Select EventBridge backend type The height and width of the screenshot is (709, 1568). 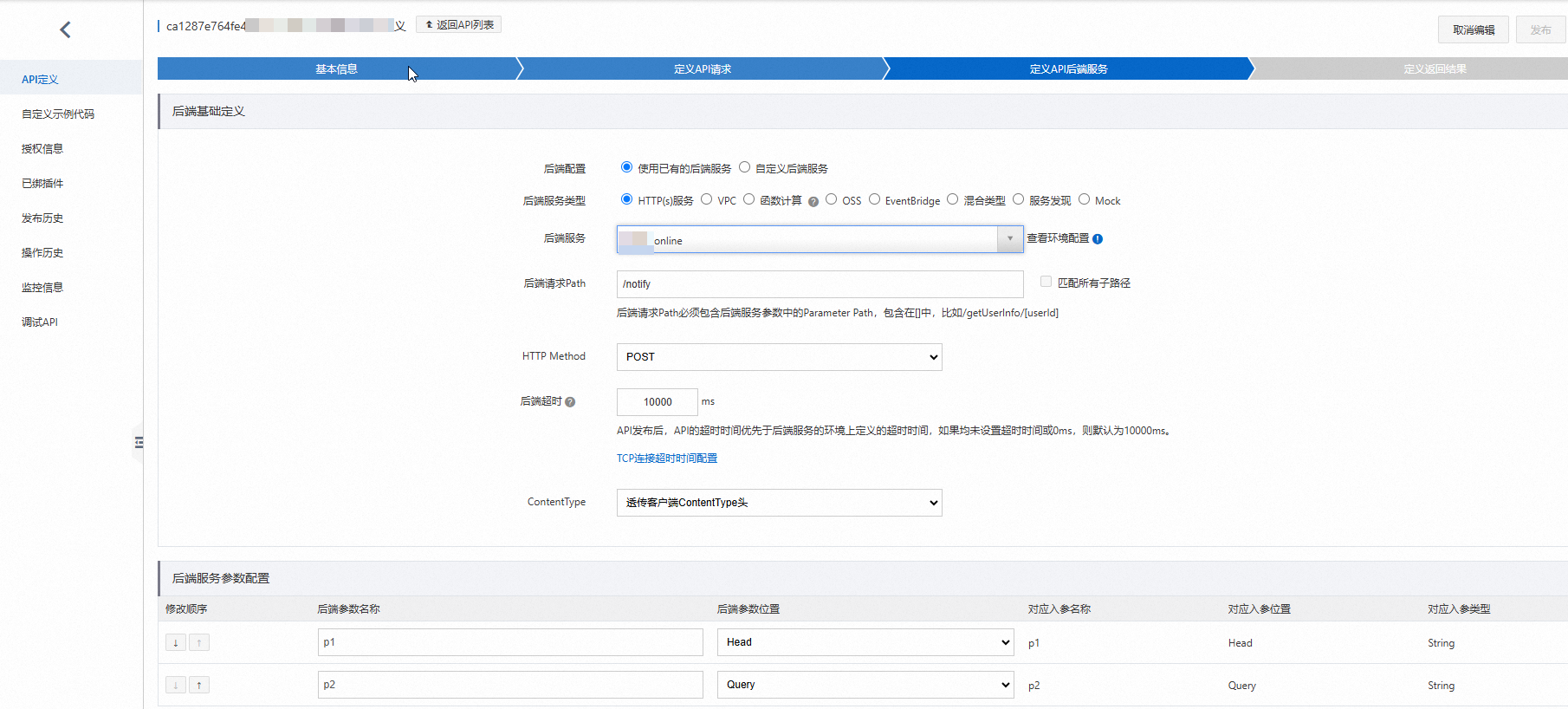click(x=874, y=199)
